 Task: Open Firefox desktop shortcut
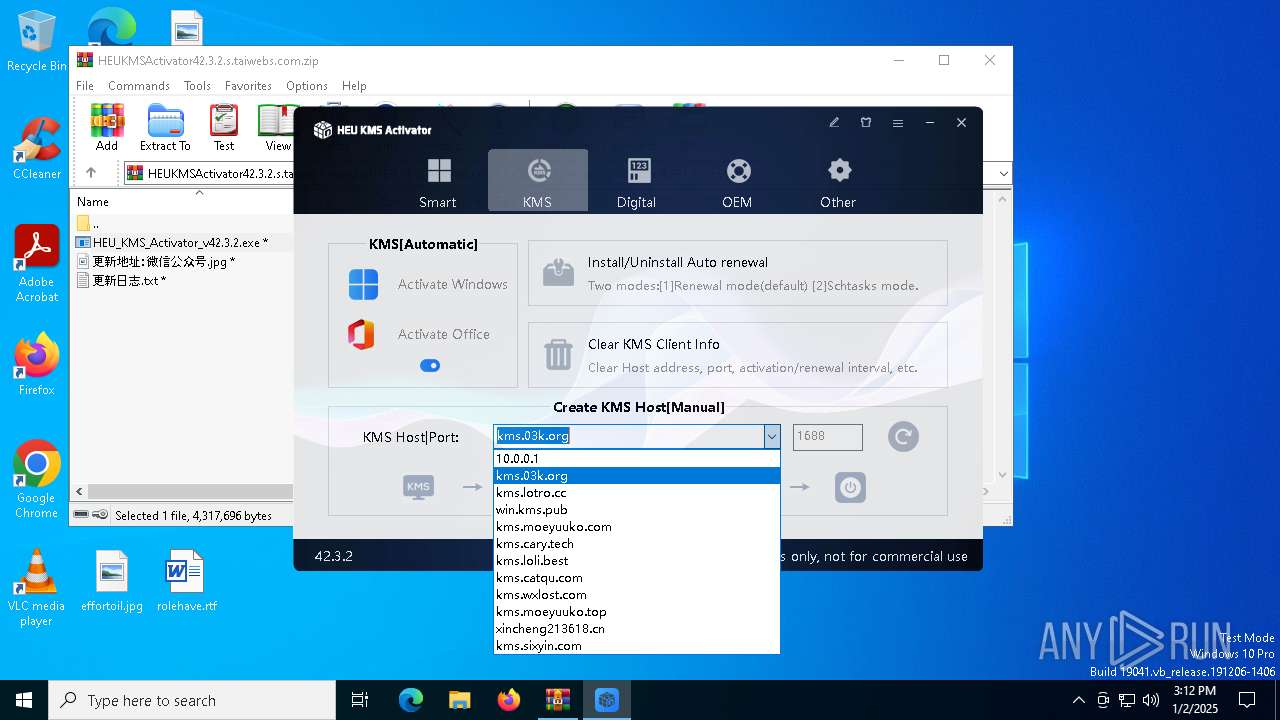[x=37, y=364]
